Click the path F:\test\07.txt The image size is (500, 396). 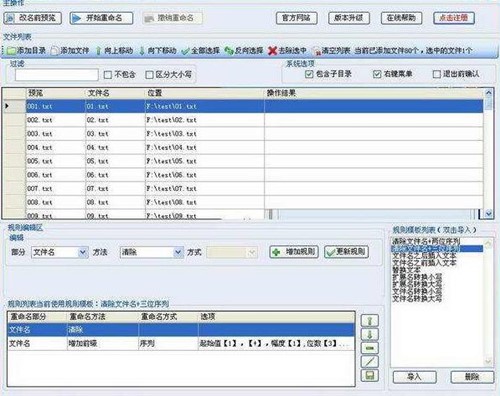(x=171, y=188)
